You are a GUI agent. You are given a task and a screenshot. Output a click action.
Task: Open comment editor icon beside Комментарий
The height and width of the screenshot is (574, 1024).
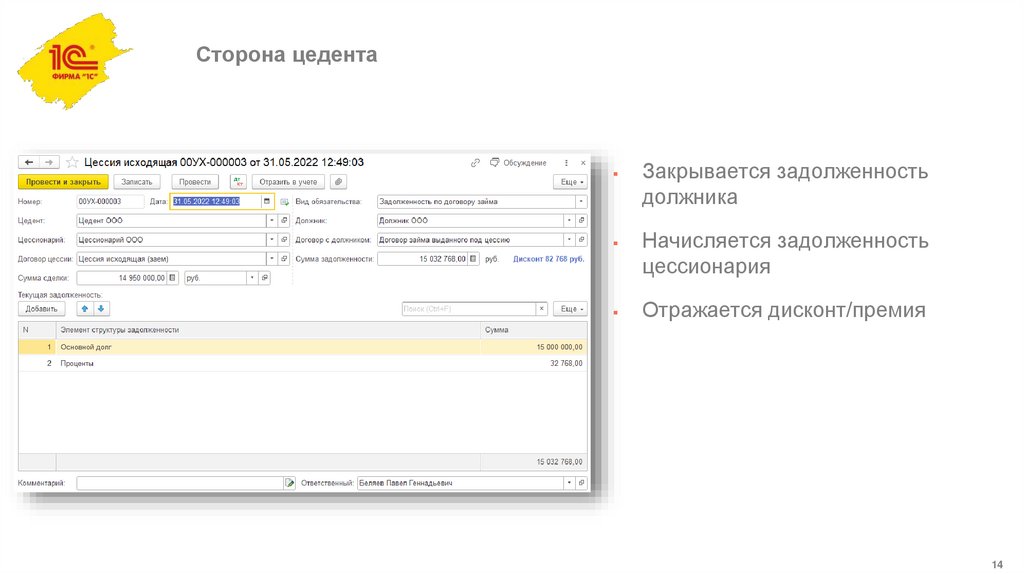(x=289, y=483)
